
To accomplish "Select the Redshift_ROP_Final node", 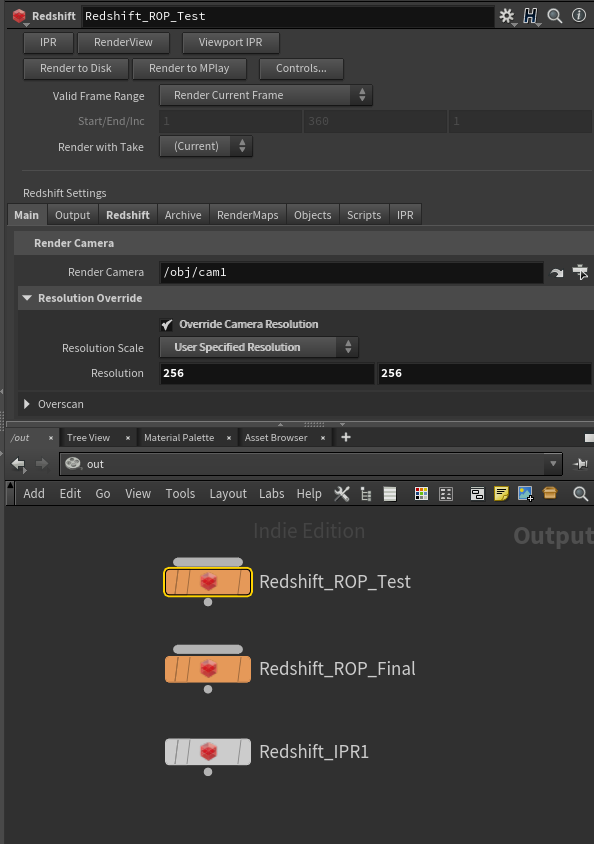I will (208, 669).
